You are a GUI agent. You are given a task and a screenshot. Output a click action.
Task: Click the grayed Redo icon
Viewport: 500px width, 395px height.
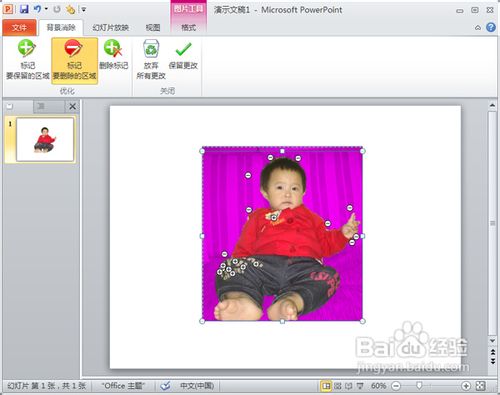pyautogui.click(x=57, y=9)
